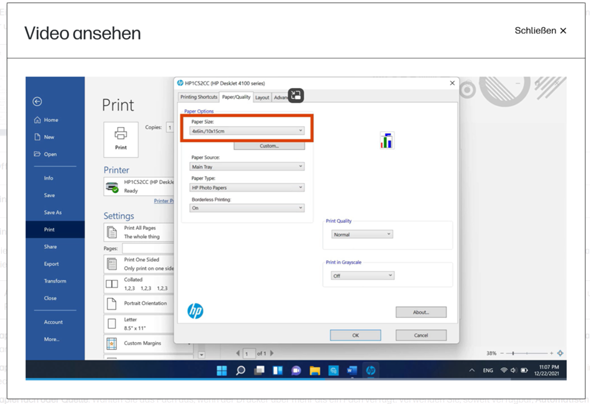Click the back arrow in Word sidebar
The image size is (590, 404).
click(x=37, y=101)
